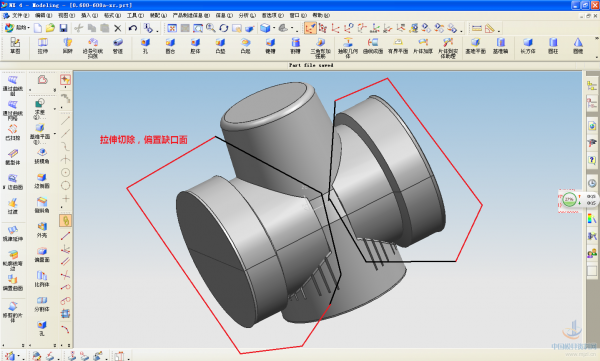Select the Offset Face (偏置面) tool
The height and width of the screenshot is (361, 600).
click(42, 255)
